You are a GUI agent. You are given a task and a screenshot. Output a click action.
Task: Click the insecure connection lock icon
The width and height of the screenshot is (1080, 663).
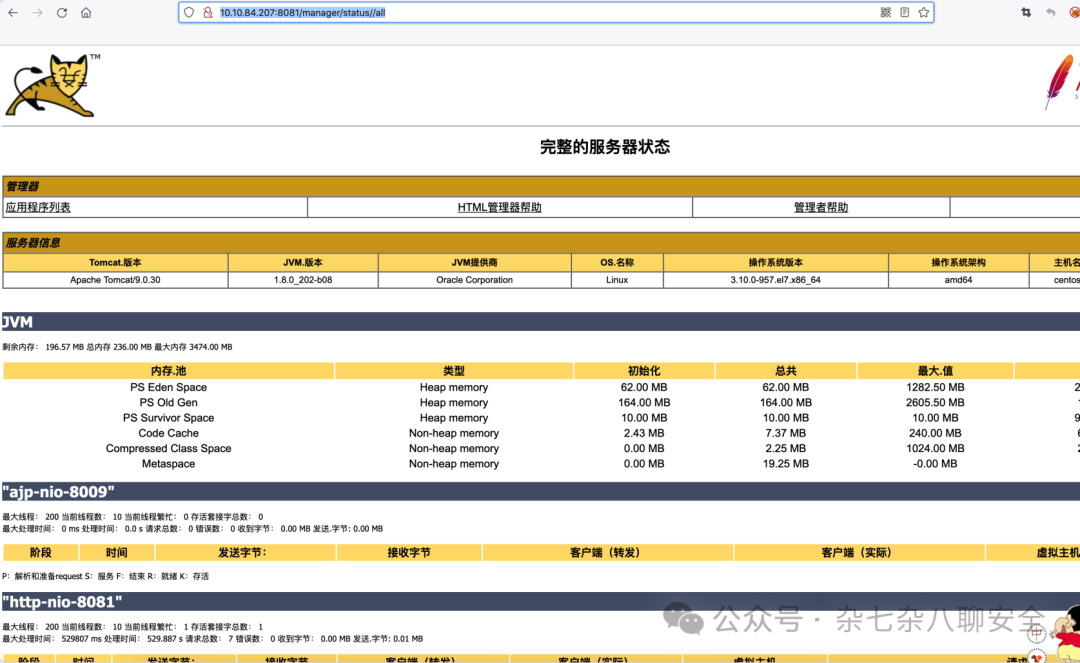(207, 12)
